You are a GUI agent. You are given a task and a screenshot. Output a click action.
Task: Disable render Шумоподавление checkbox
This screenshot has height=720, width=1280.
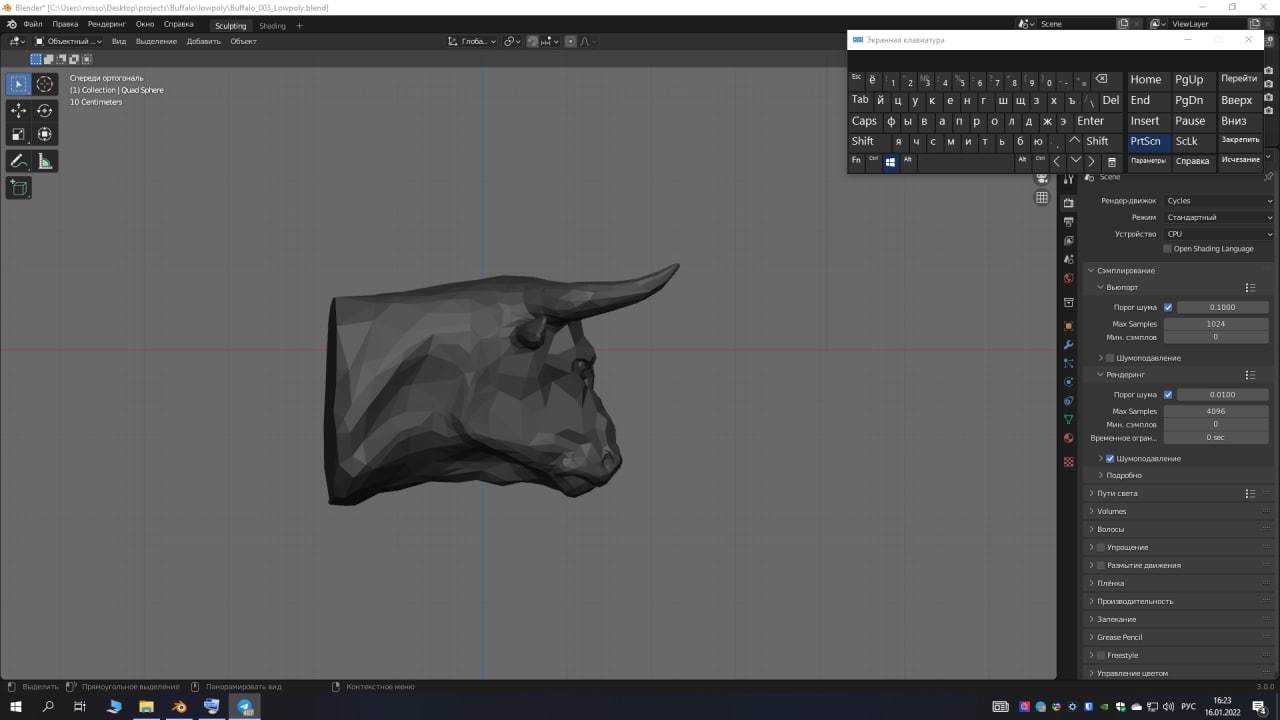1109,458
